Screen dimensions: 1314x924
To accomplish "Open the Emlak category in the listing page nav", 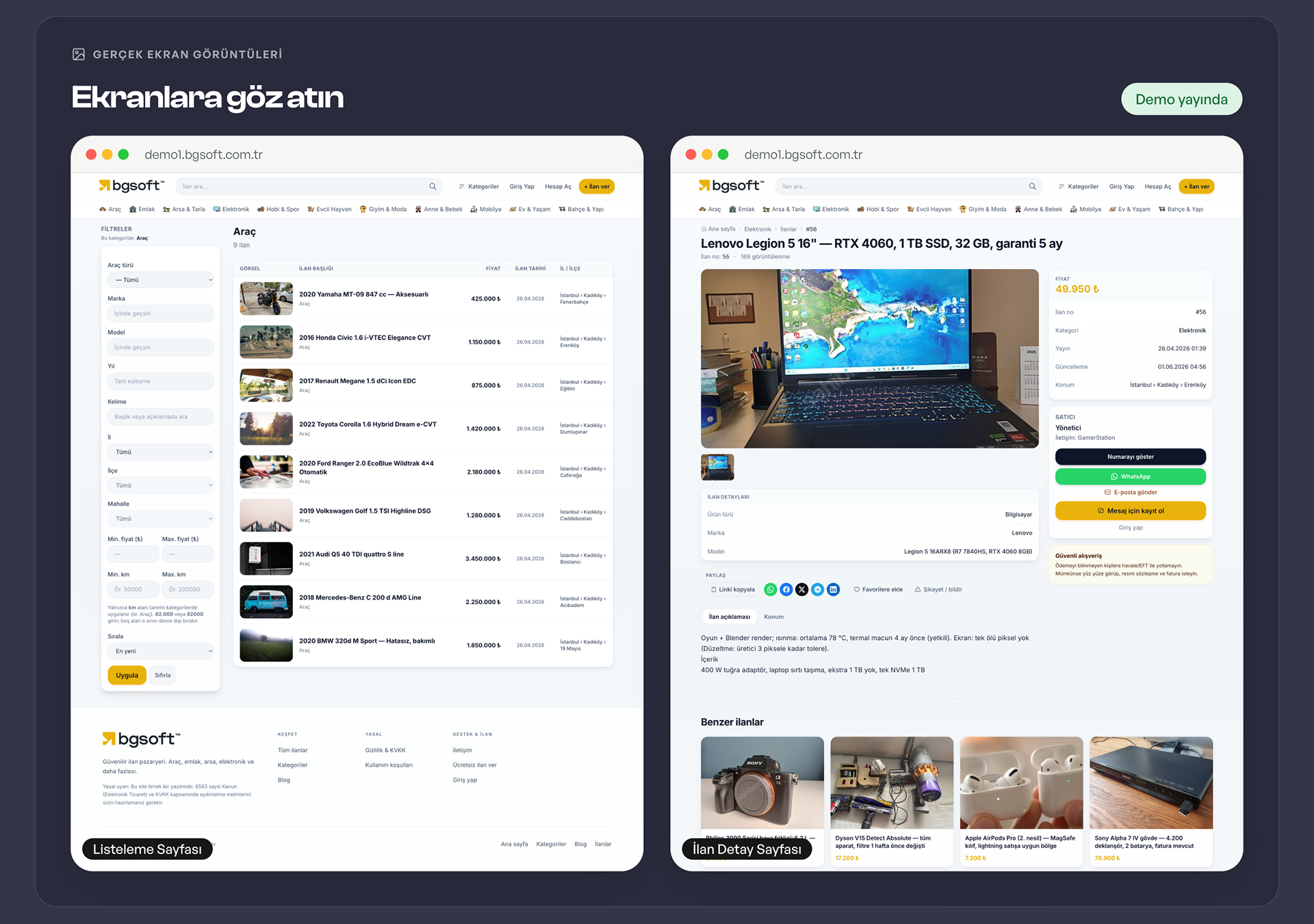I will tap(142, 209).
